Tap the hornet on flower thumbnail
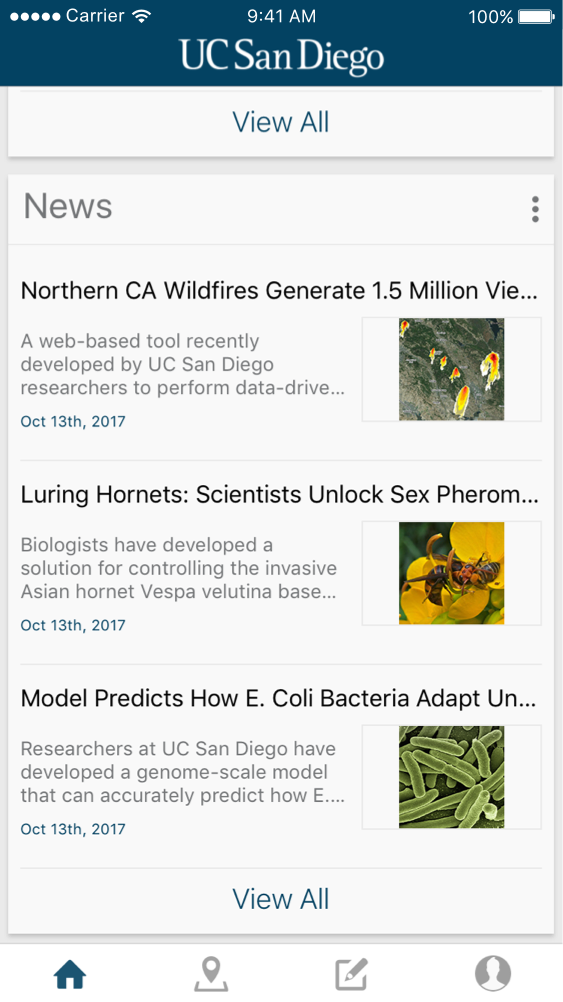 click(452, 573)
